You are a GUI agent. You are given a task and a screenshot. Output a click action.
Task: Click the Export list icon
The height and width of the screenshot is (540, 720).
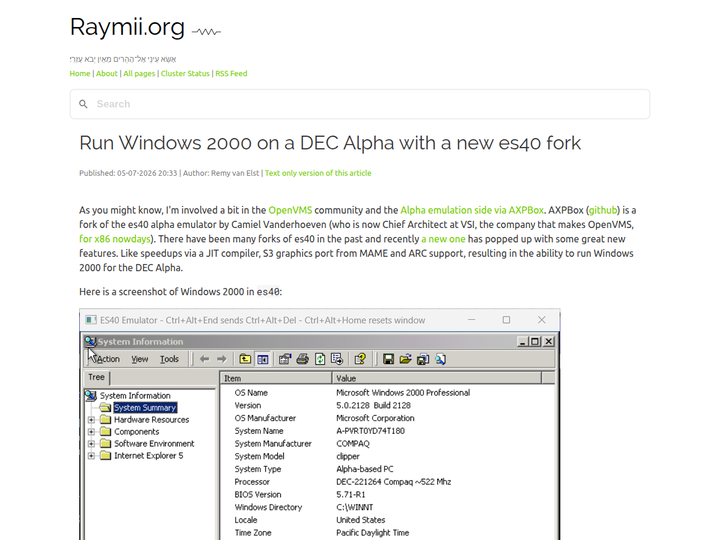337,359
